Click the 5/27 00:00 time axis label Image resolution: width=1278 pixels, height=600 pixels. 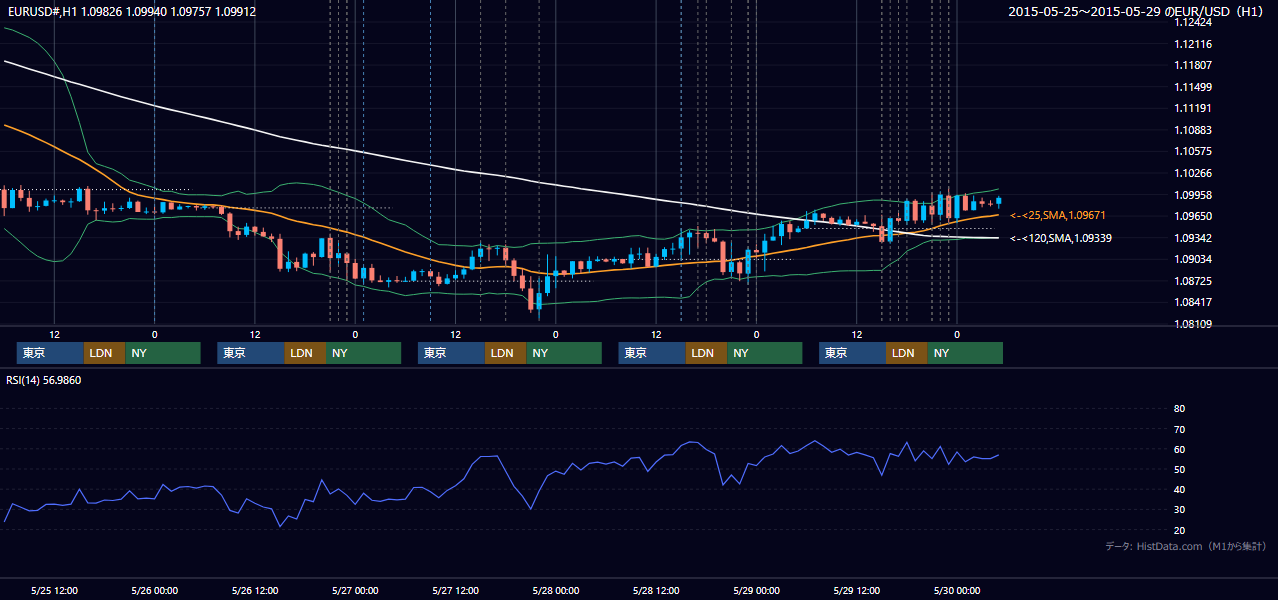(355, 590)
